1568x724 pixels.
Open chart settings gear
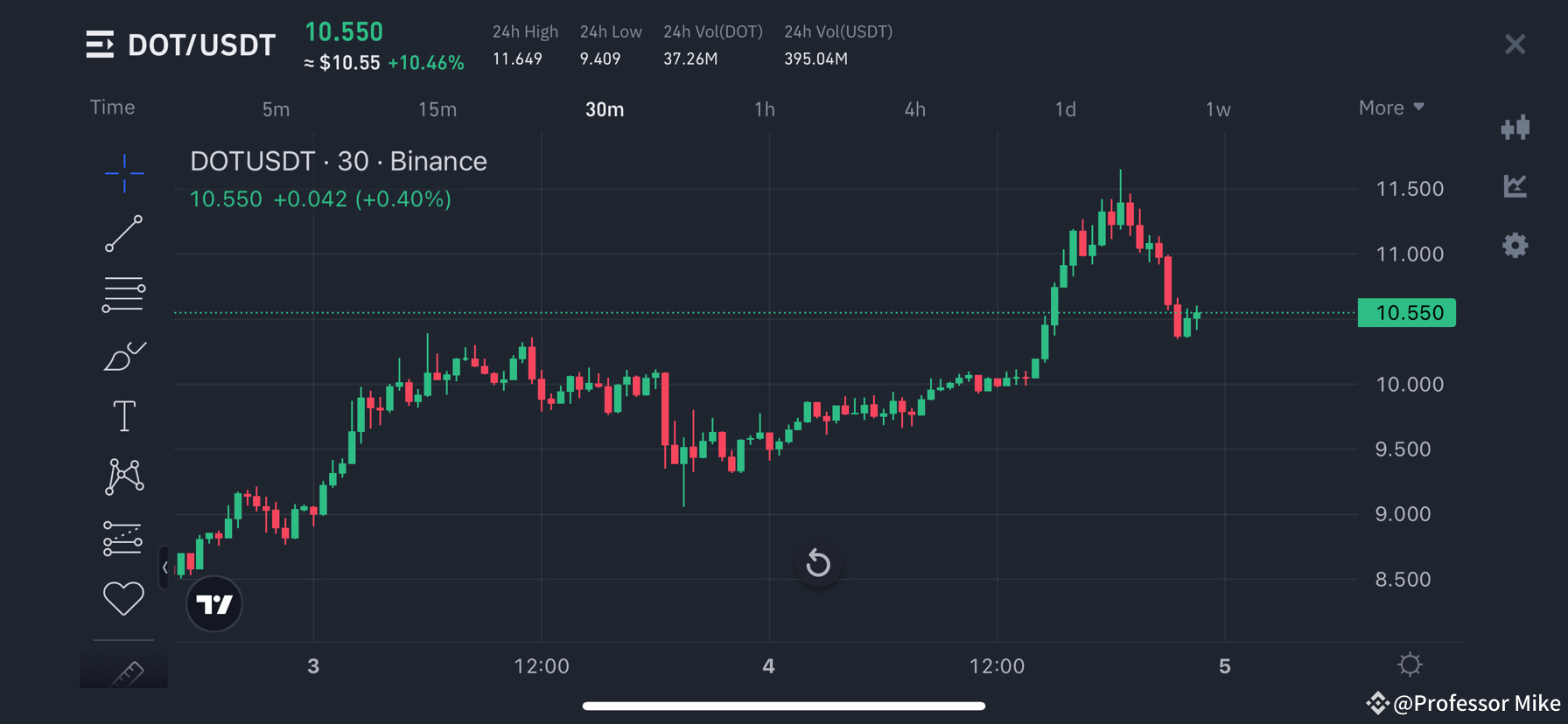coord(1515,246)
